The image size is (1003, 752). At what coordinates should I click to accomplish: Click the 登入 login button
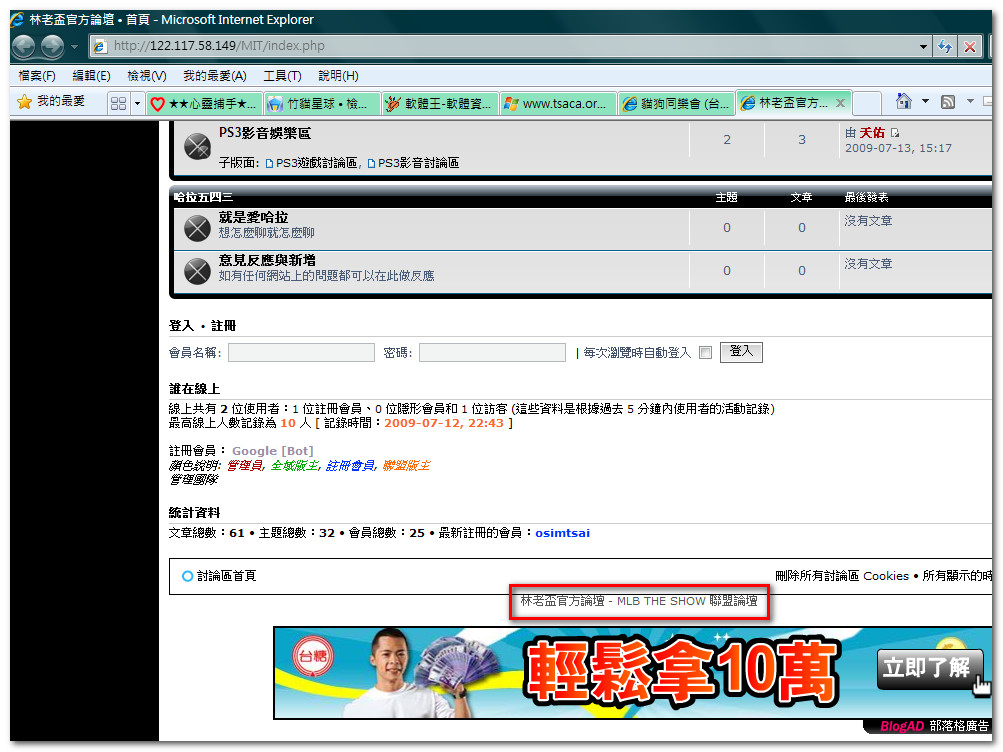pos(741,352)
